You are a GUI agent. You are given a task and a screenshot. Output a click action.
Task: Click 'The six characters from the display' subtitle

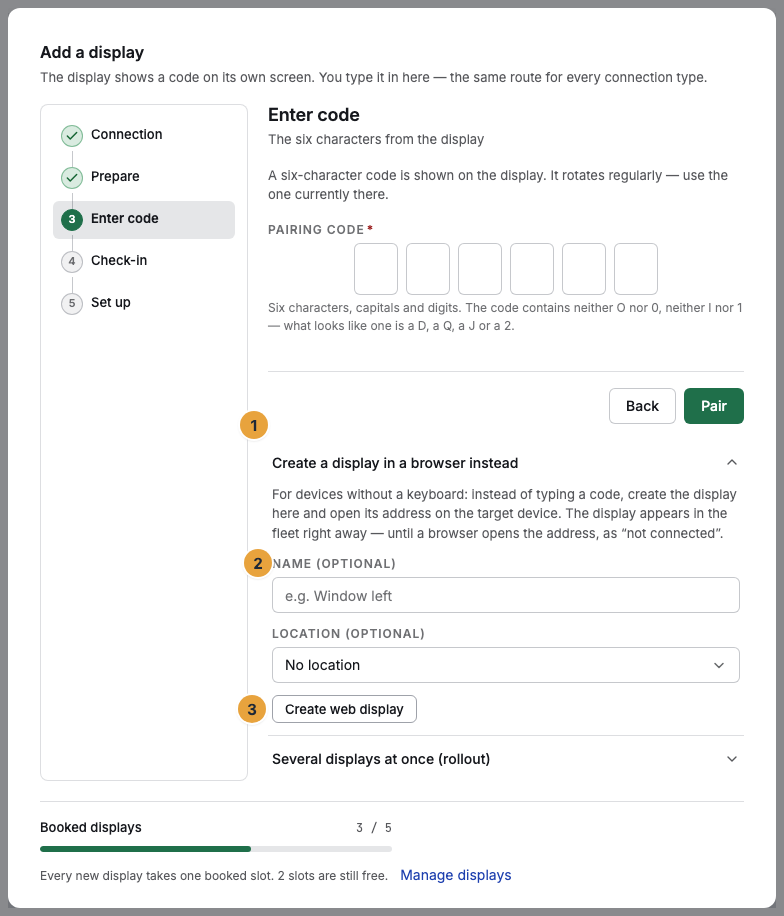[x=376, y=140]
